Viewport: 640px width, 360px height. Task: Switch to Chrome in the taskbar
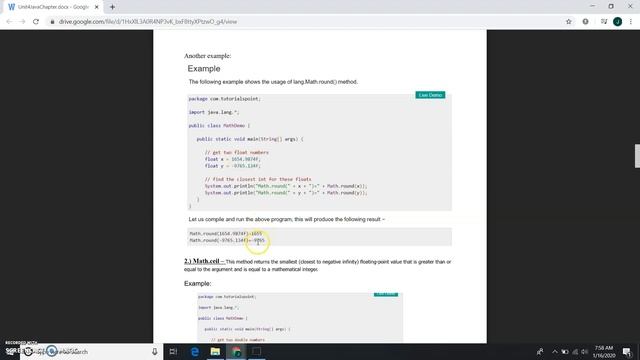(236, 351)
